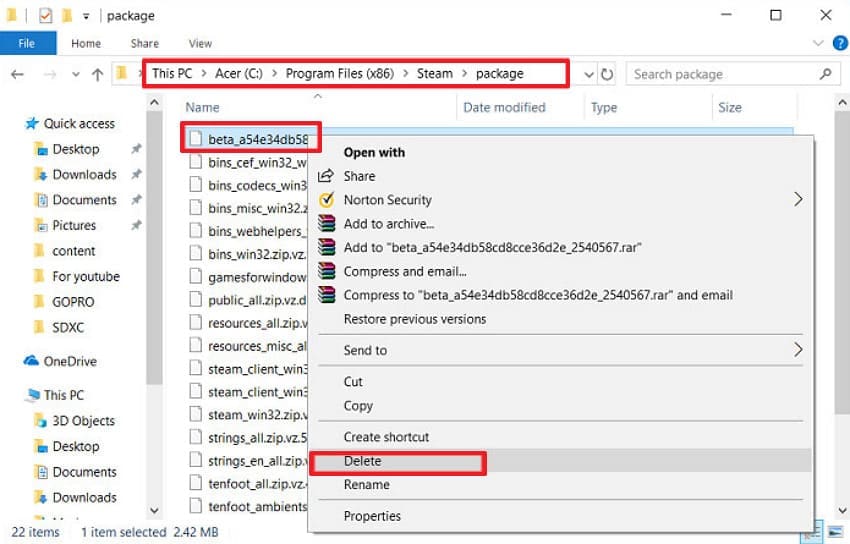Choose Cut in context menu
This screenshot has width=850, height=544.
pos(353,381)
